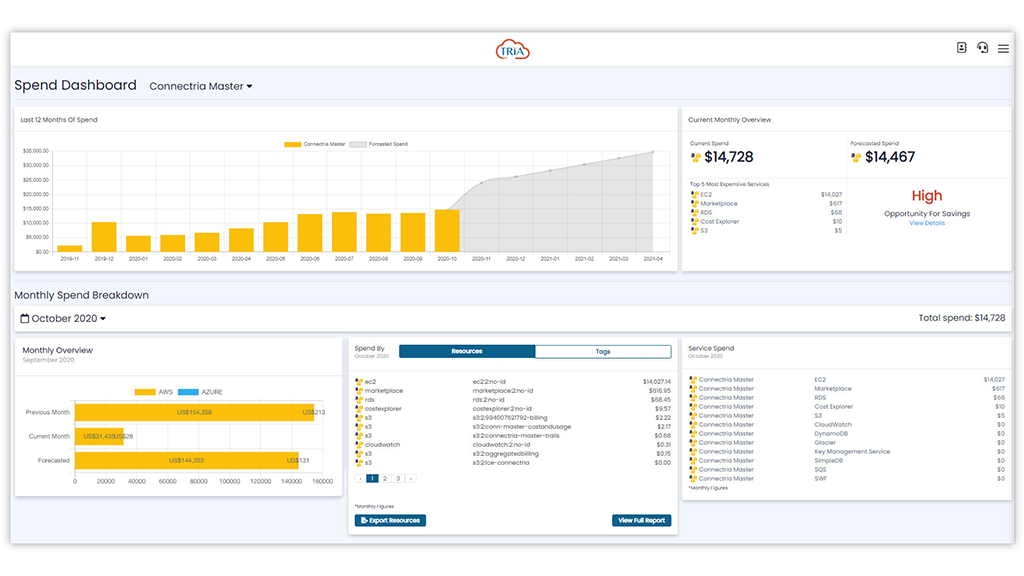Toggle AWS legend in Monthly Overview chart
The height and width of the screenshot is (576, 1024).
(x=153, y=392)
